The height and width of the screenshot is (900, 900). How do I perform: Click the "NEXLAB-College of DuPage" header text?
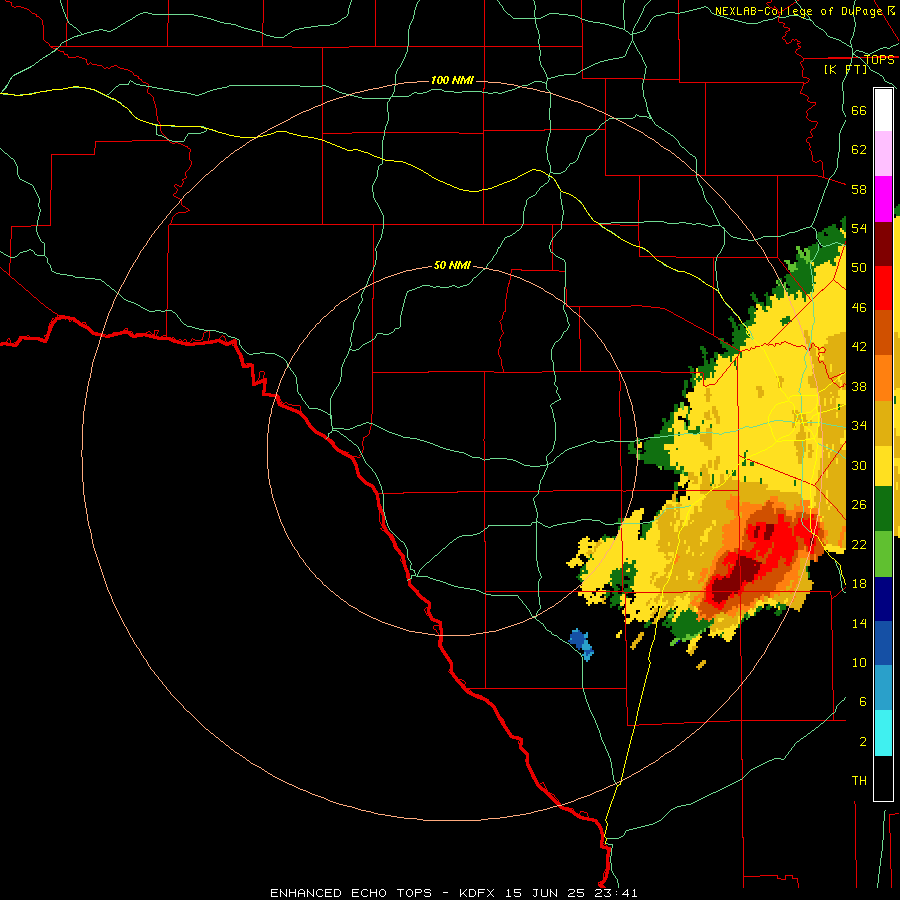tap(798, 11)
